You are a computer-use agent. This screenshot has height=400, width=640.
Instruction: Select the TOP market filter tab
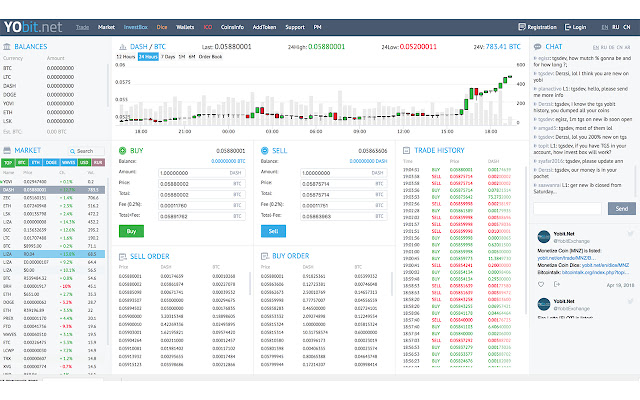tap(8, 162)
